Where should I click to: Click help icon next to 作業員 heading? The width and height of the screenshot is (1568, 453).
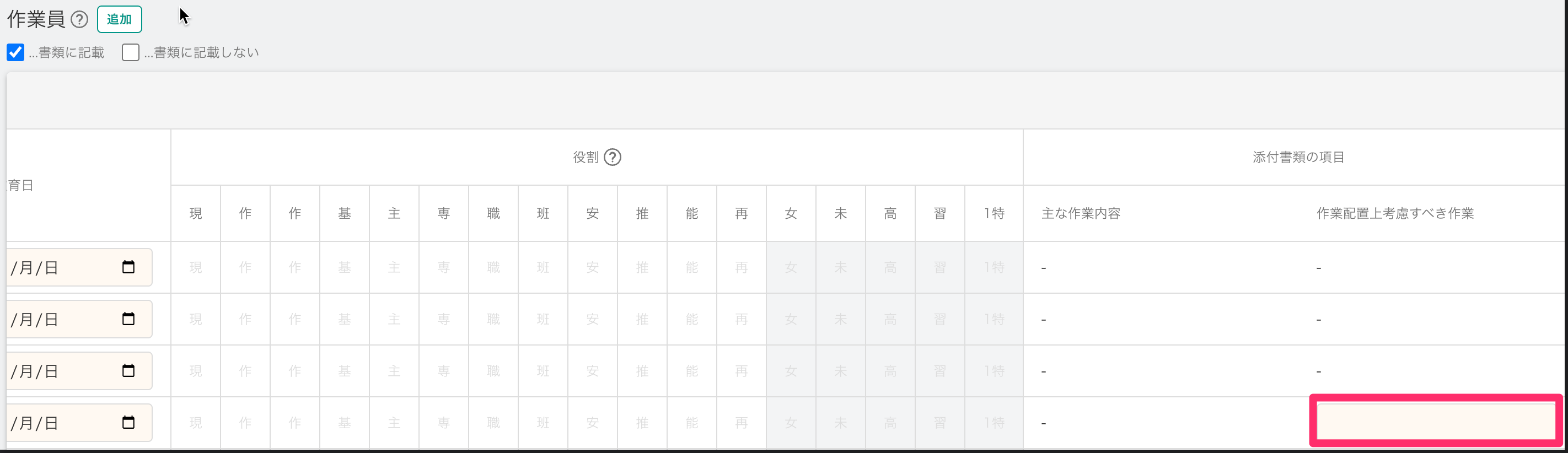(x=79, y=19)
